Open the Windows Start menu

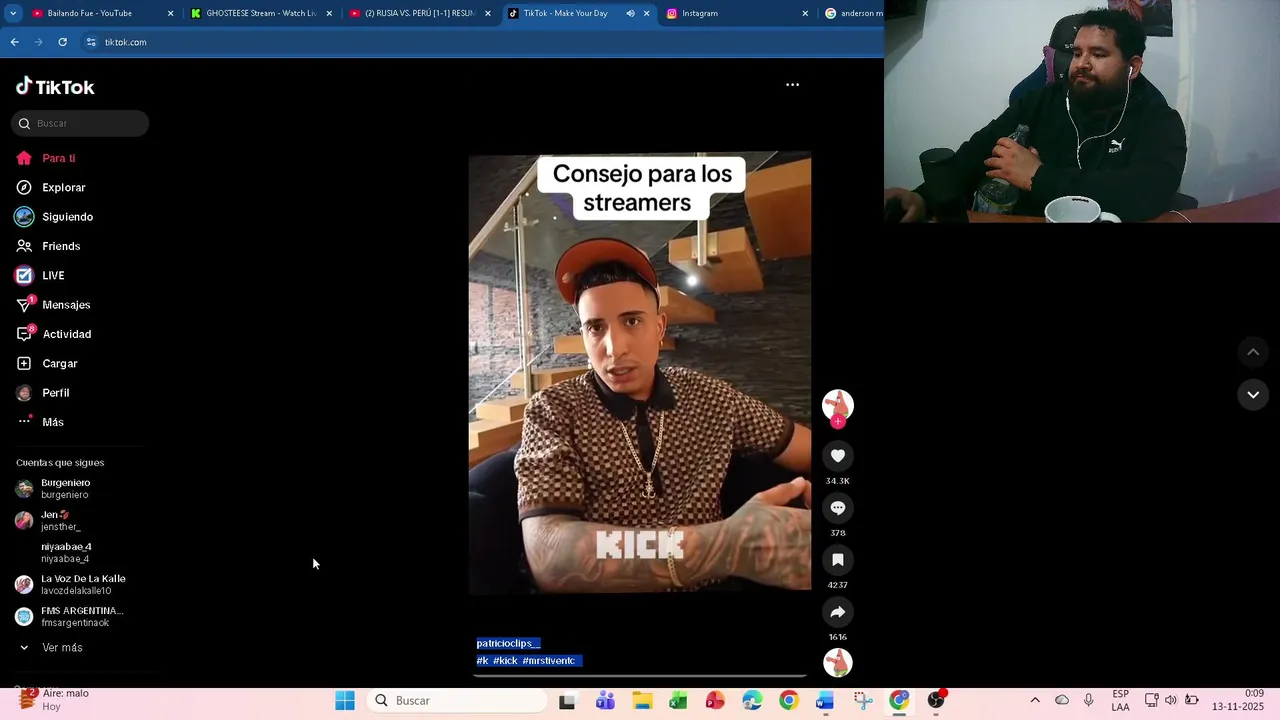pyautogui.click(x=345, y=701)
